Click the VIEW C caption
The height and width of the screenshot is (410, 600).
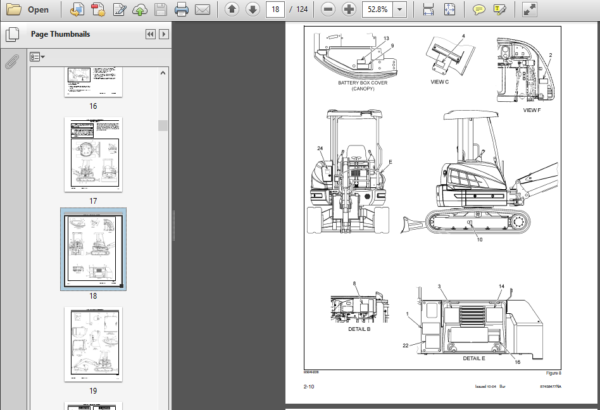click(x=439, y=82)
